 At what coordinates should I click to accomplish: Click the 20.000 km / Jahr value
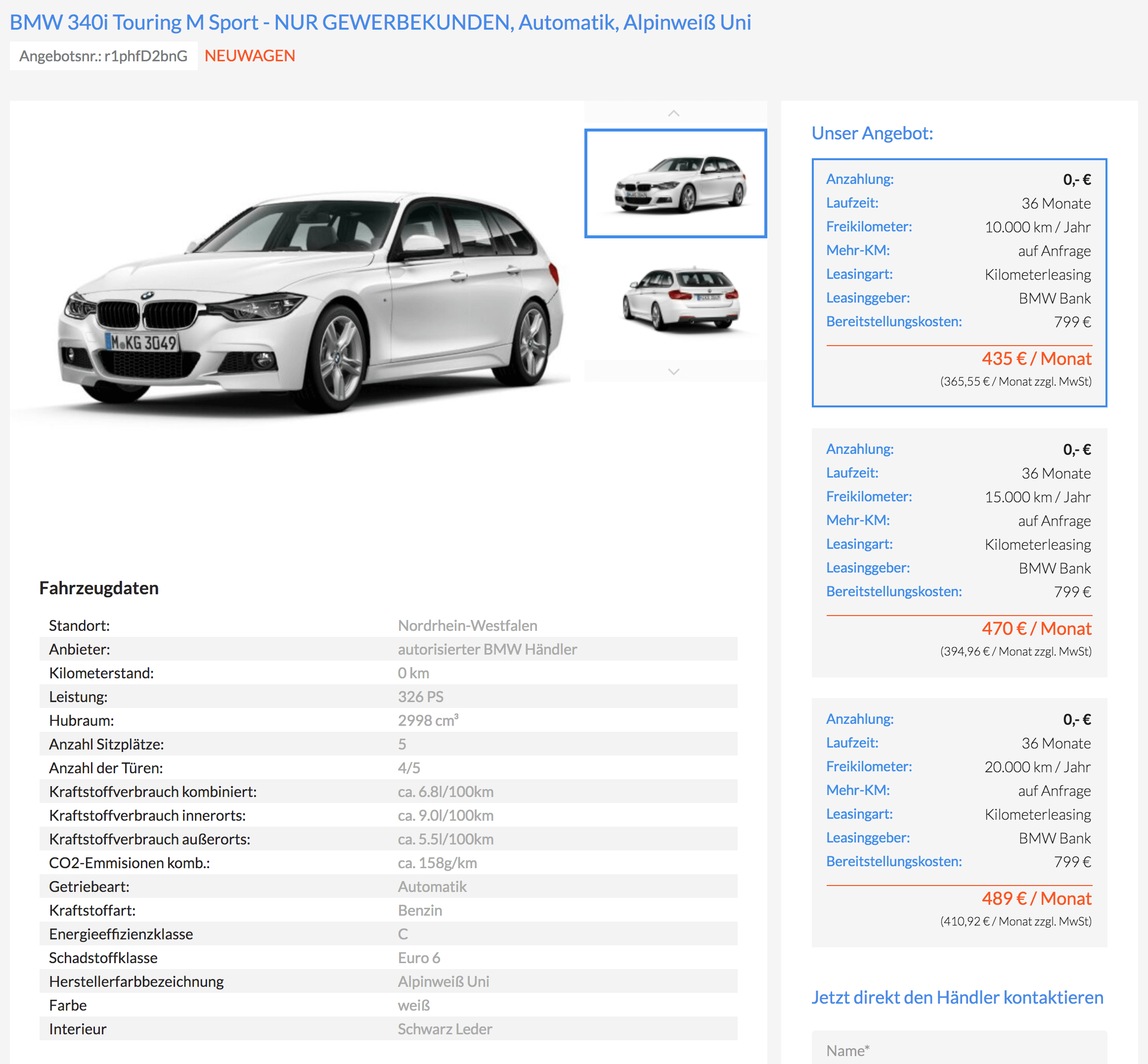coord(1037,767)
